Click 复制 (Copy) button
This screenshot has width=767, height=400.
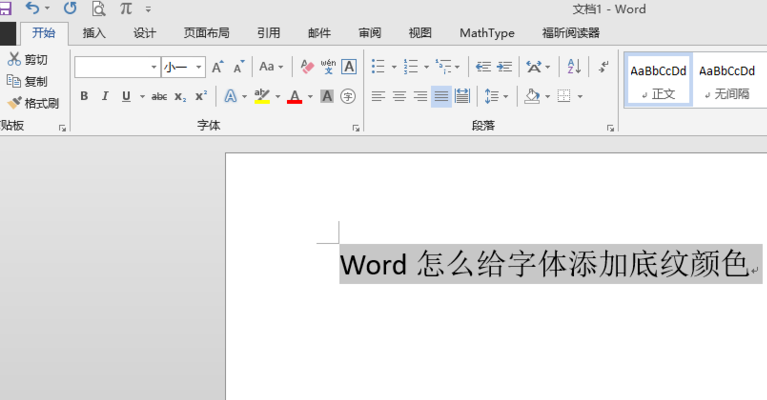(28, 81)
